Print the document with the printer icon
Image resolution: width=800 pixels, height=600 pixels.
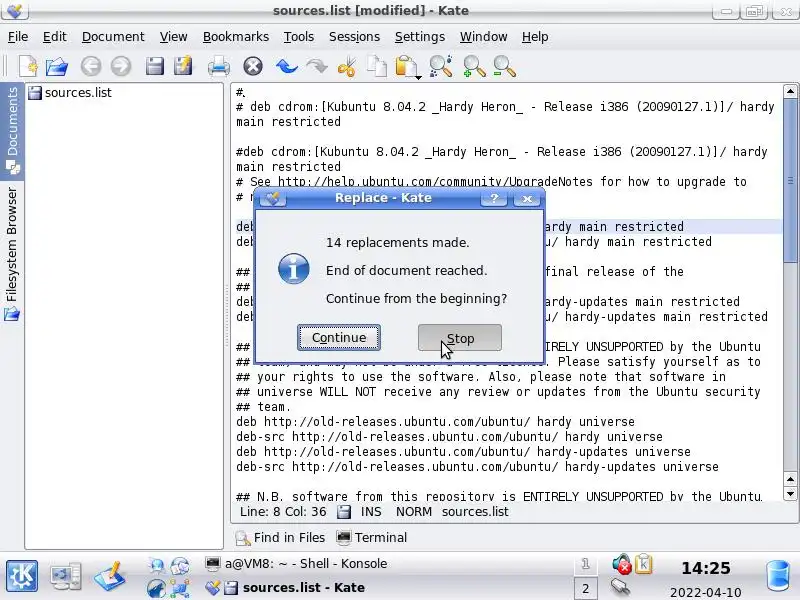(x=219, y=67)
